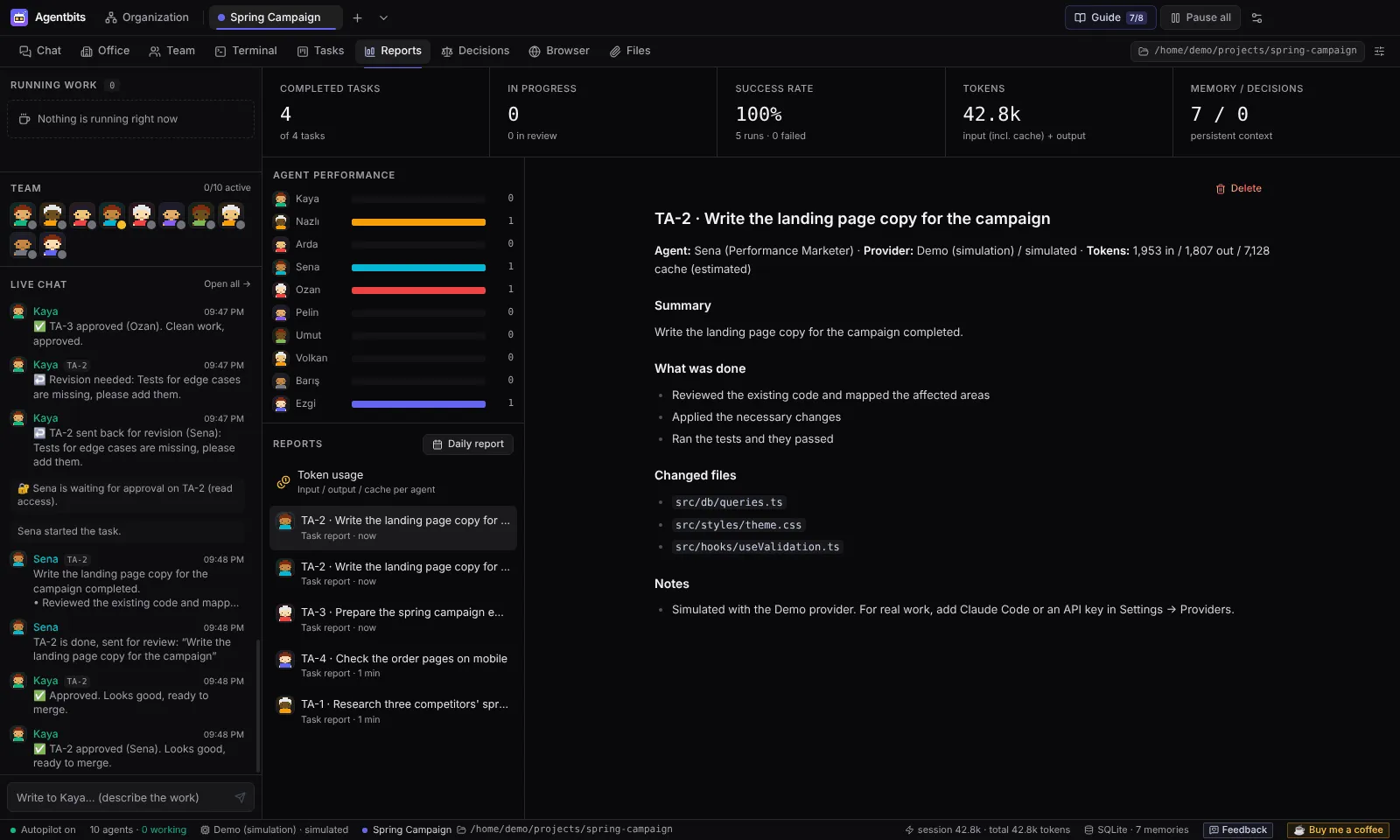This screenshot has width=1400, height=840.
Task: Click the Pause all button
Action: [x=1200, y=17]
